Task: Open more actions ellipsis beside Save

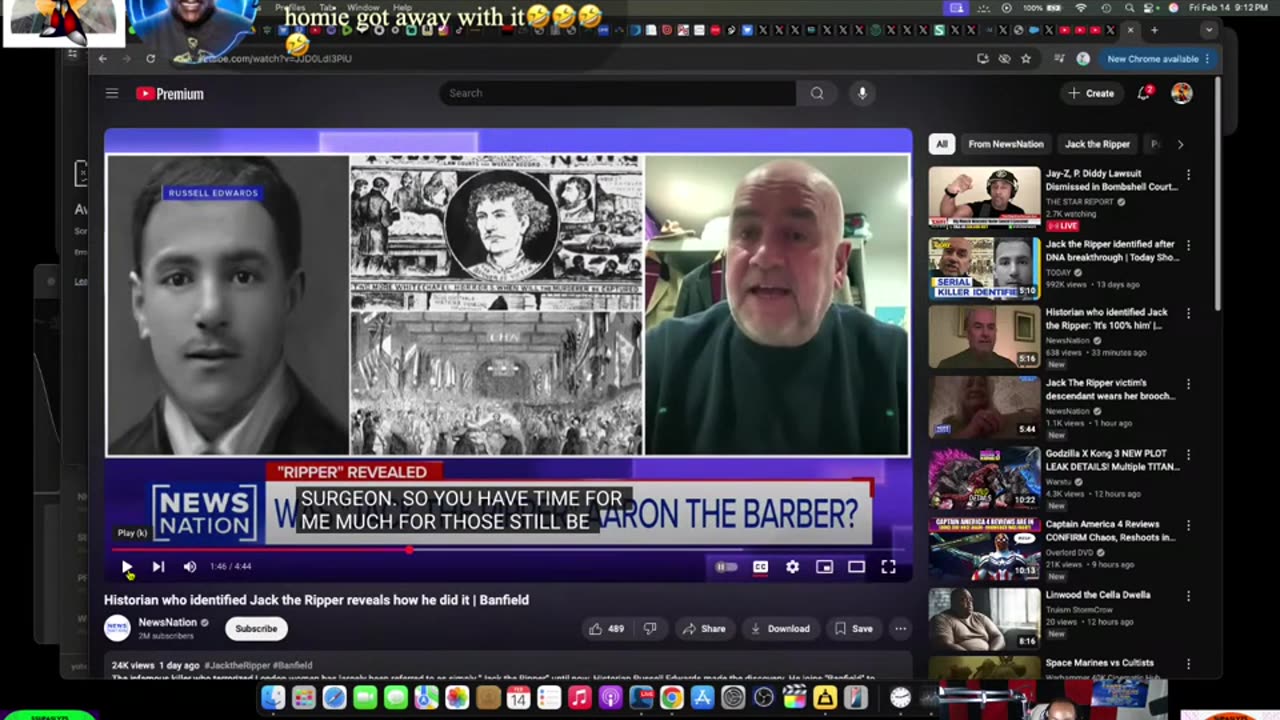Action: pos(900,629)
